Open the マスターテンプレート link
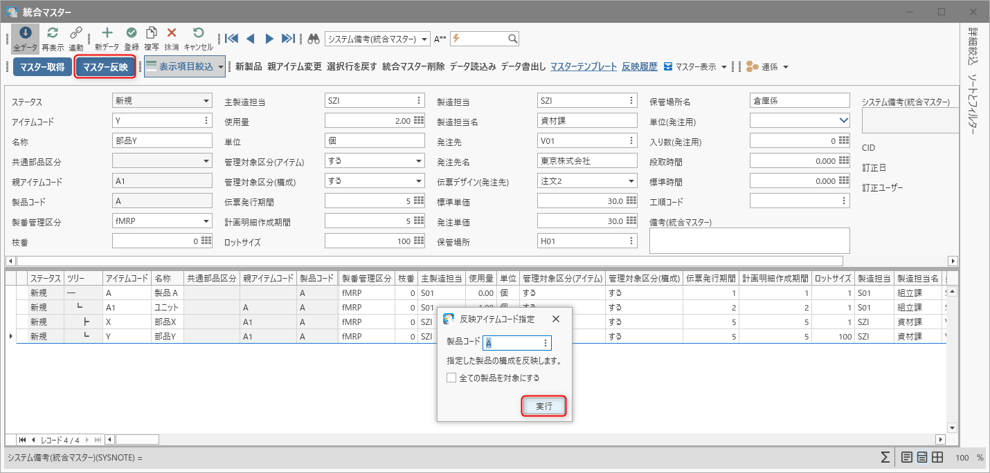Viewport: 990px width, 473px height. click(583, 67)
